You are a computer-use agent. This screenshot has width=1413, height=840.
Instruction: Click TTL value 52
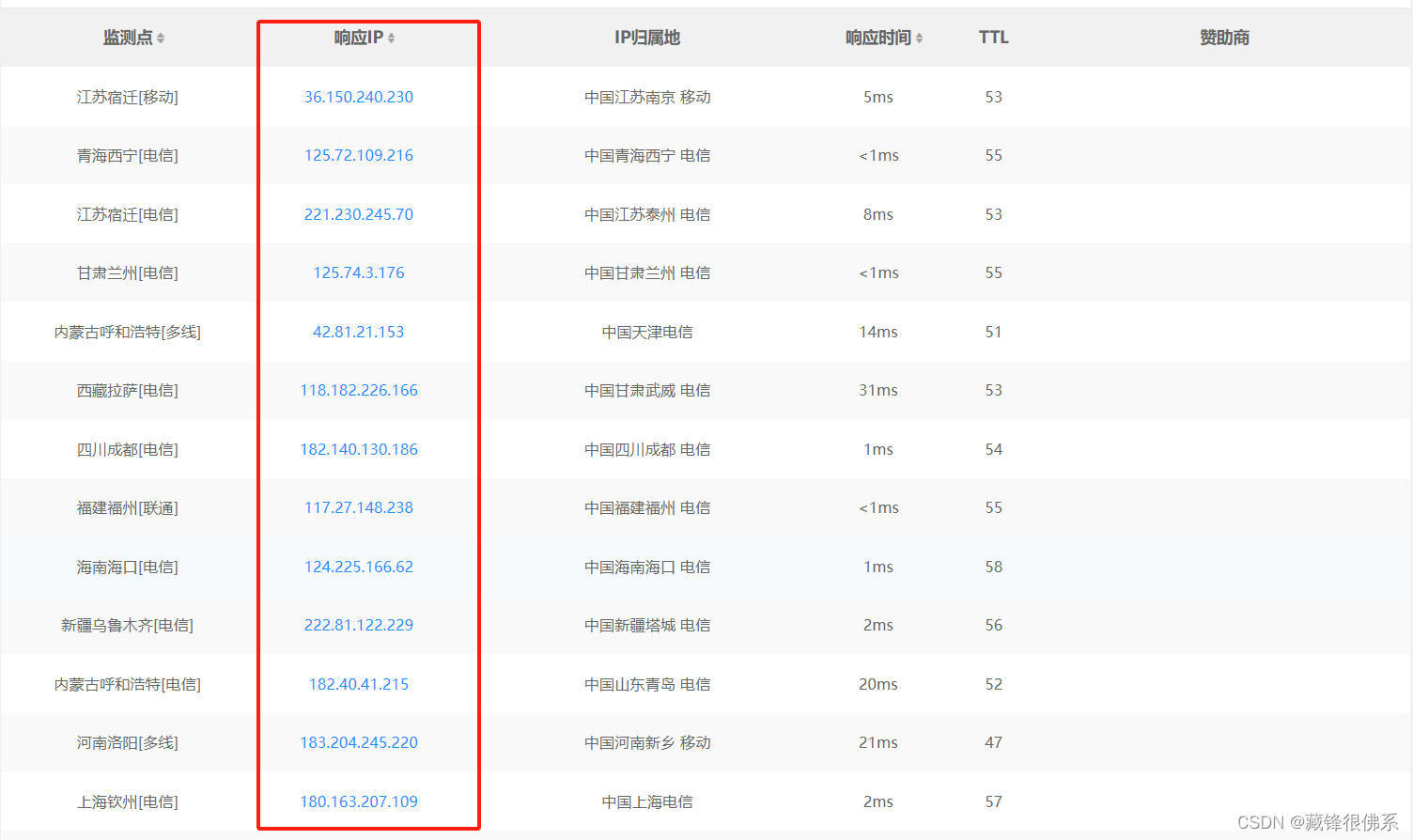(993, 684)
